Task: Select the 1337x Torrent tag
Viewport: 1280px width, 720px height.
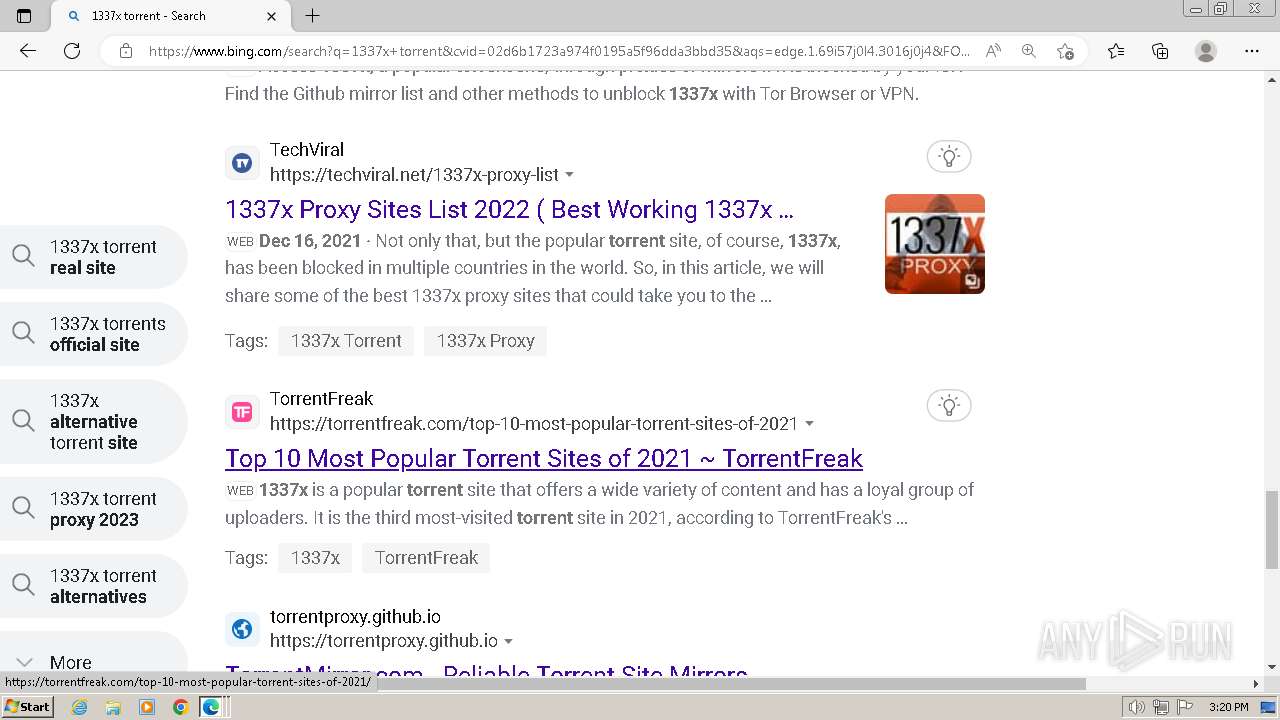Action: (x=346, y=341)
